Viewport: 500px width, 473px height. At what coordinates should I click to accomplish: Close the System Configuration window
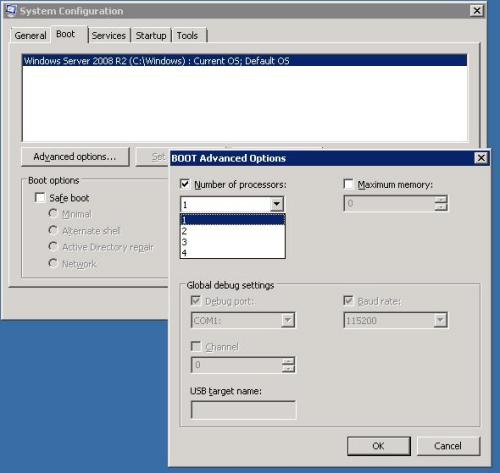[477, 11]
